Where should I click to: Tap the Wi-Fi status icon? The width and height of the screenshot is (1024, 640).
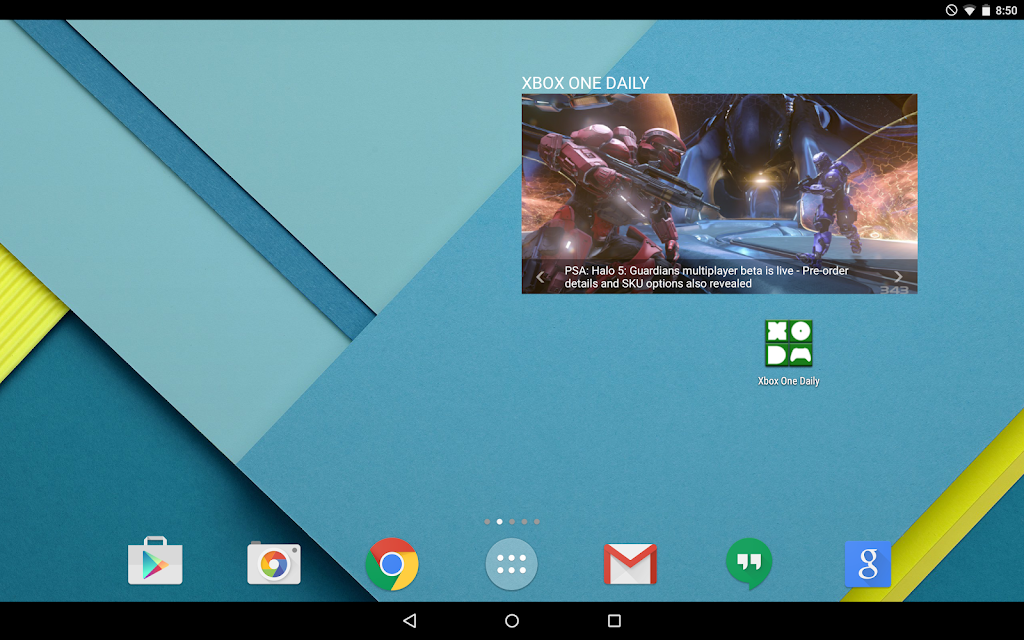[970, 10]
